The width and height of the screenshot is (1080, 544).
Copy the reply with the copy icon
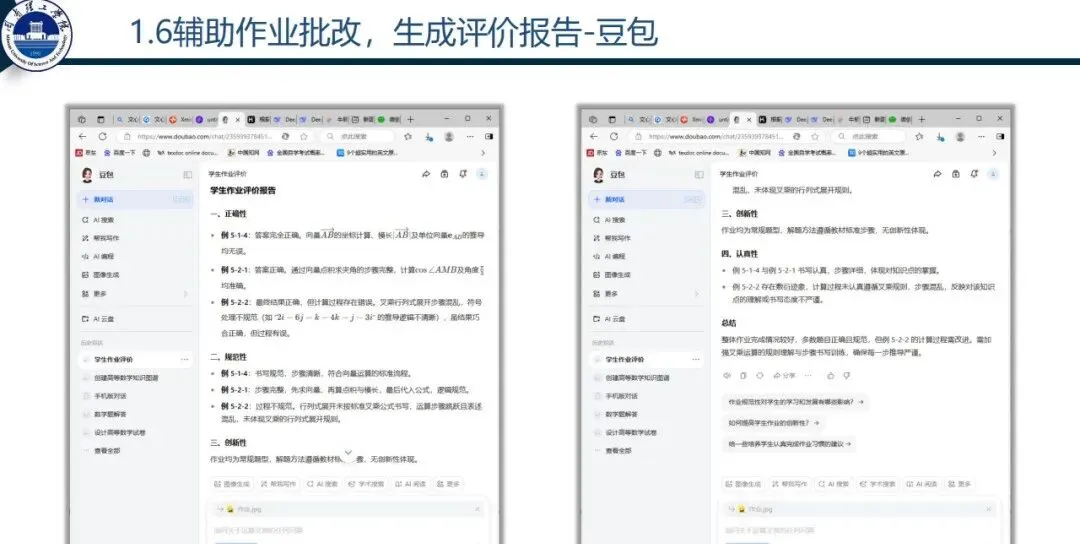[x=743, y=375]
